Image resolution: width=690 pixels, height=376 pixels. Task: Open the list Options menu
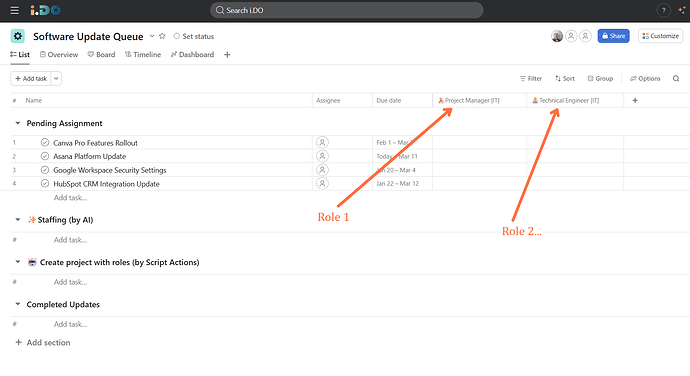click(645, 78)
